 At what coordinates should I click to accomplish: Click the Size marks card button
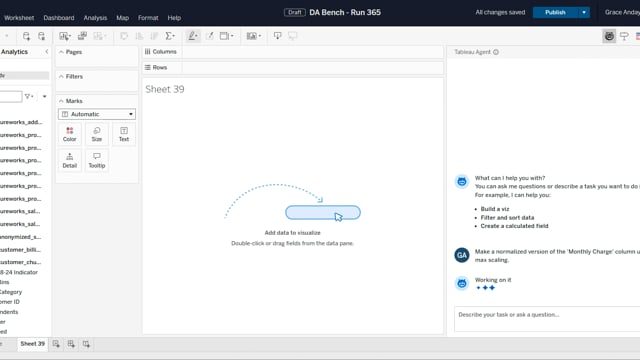pos(97,134)
